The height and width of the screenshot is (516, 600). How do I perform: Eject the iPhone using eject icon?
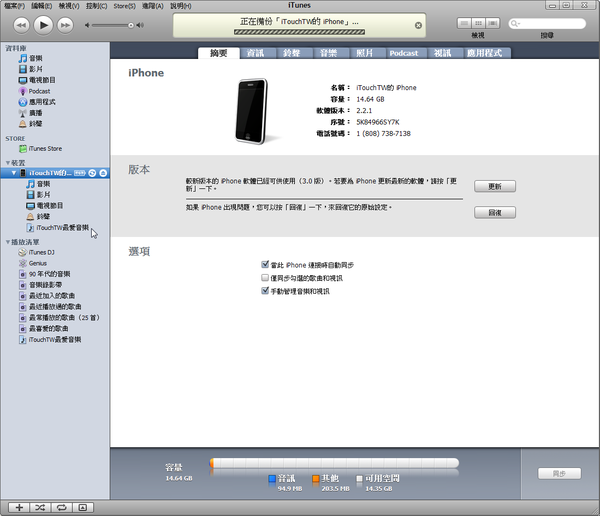(103, 173)
